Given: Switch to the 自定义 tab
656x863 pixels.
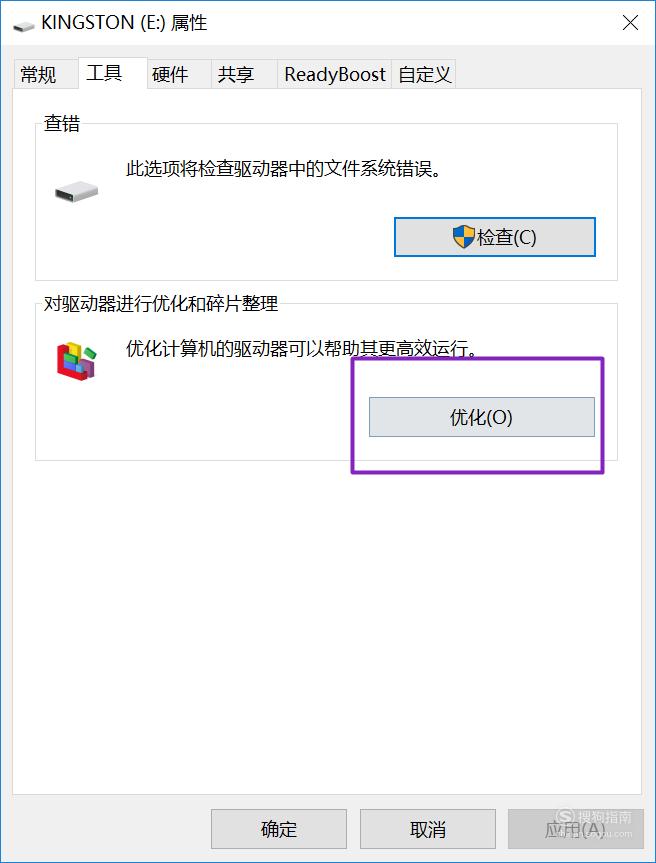Looking at the screenshot, I should coord(424,74).
